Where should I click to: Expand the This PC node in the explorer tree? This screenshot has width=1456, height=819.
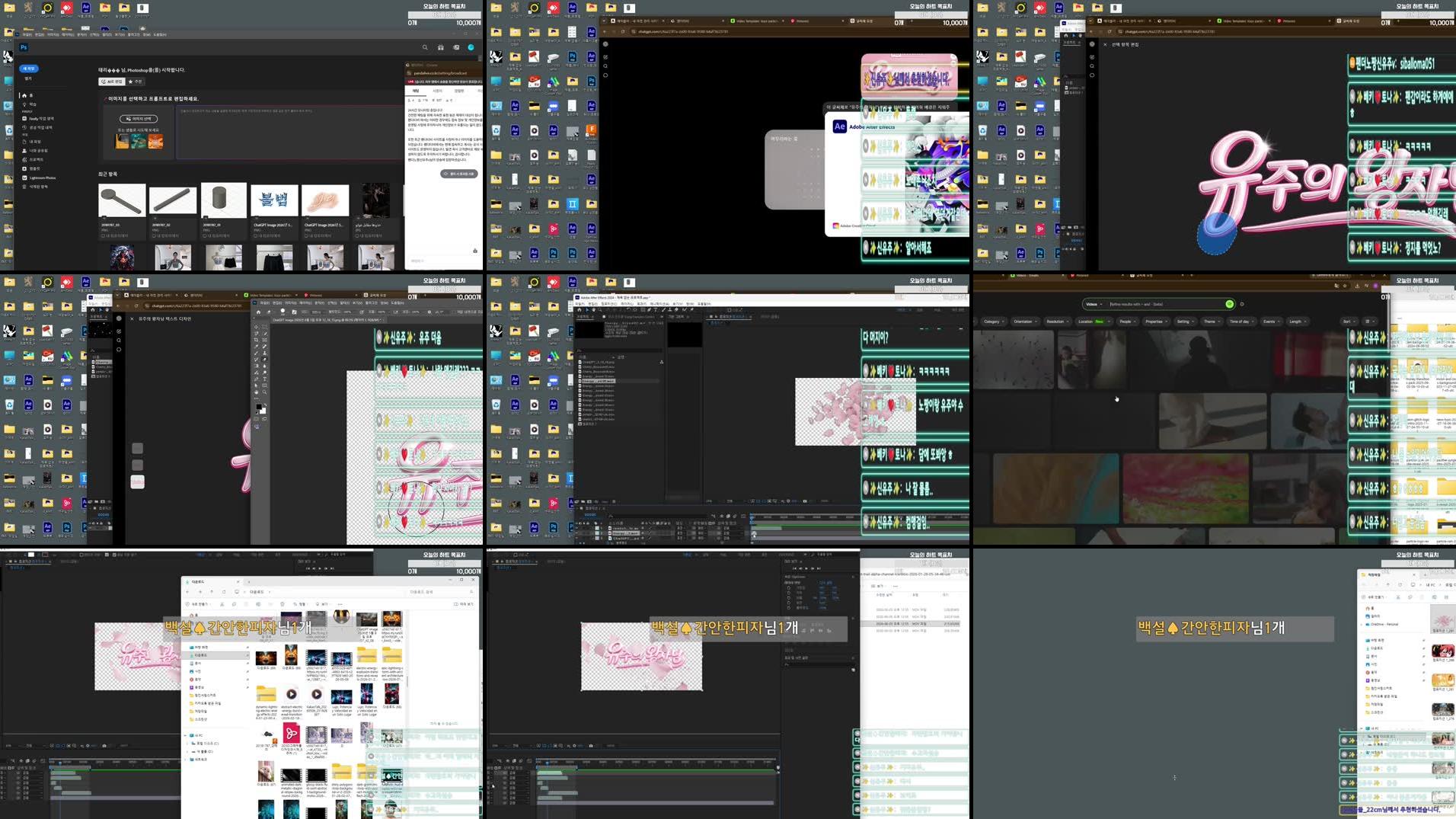pyautogui.click(x=185, y=735)
